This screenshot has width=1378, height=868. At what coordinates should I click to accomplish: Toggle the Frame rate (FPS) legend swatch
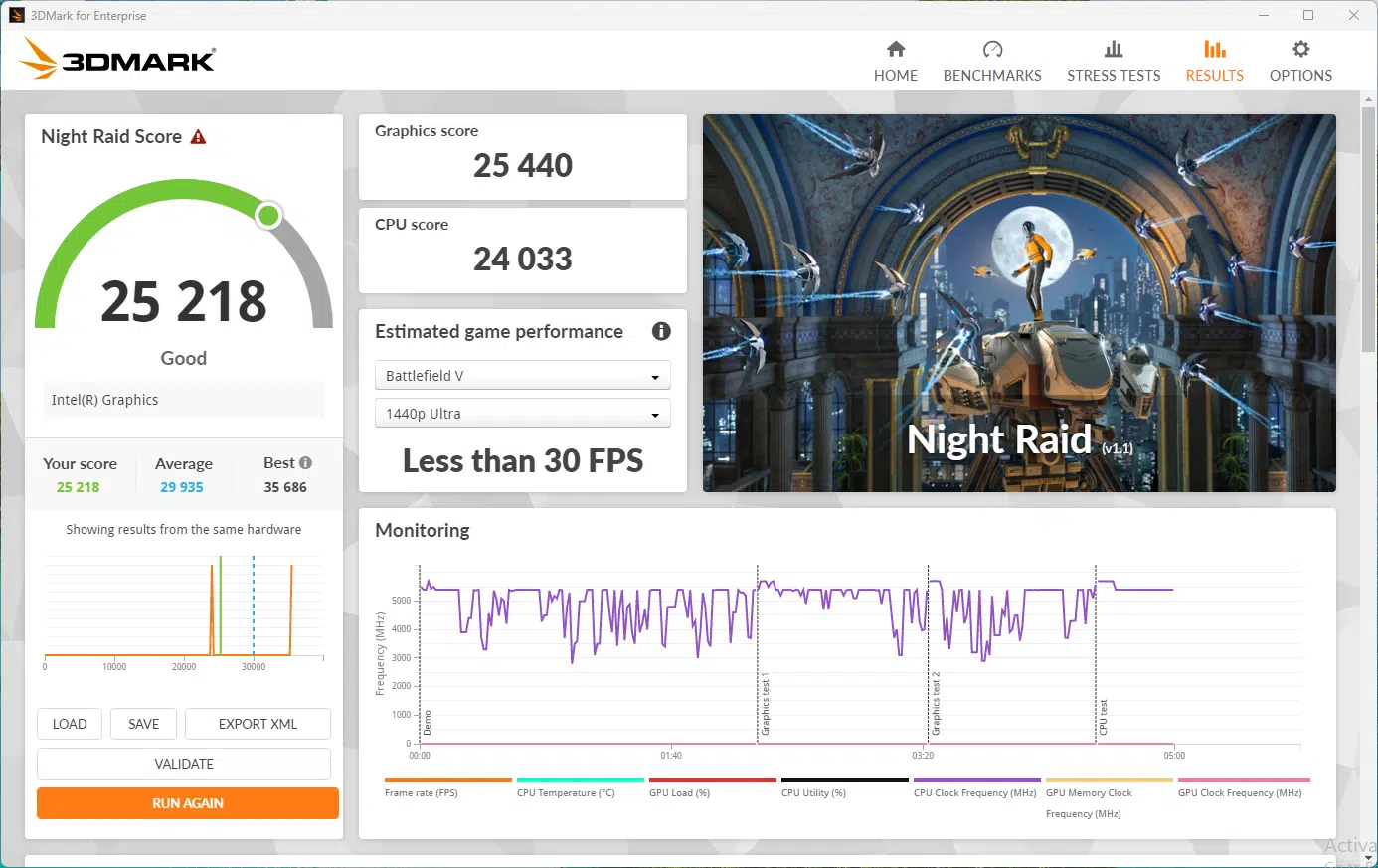coord(447,780)
